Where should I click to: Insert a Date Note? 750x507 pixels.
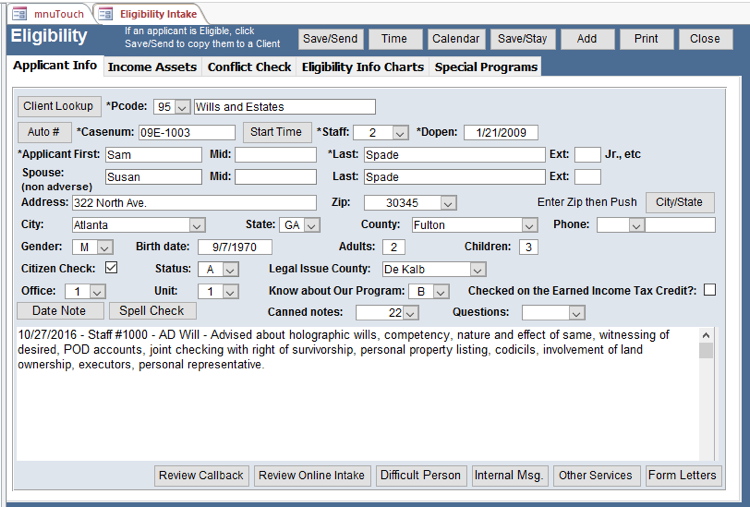click(x=58, y=311)
